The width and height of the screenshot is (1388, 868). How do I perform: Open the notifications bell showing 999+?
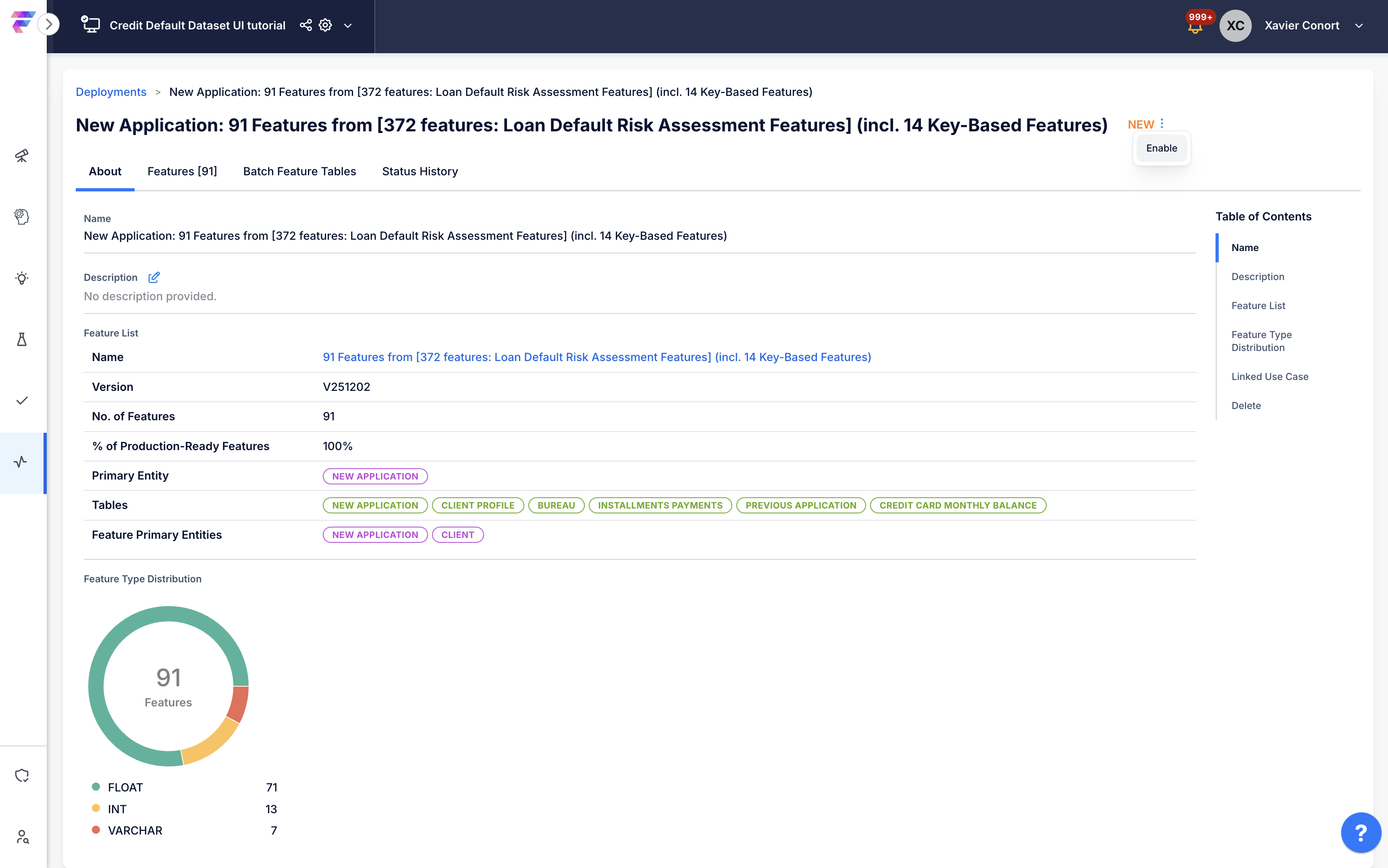point(1195,27)
